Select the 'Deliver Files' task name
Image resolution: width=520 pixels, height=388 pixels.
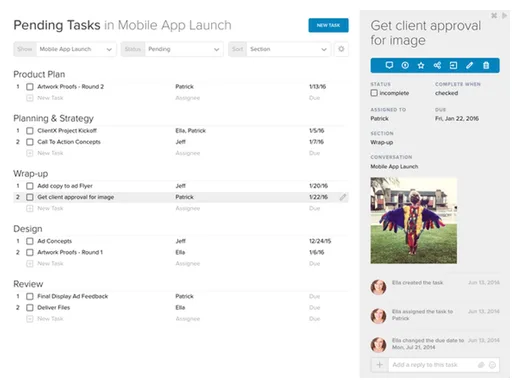(53, 308)
